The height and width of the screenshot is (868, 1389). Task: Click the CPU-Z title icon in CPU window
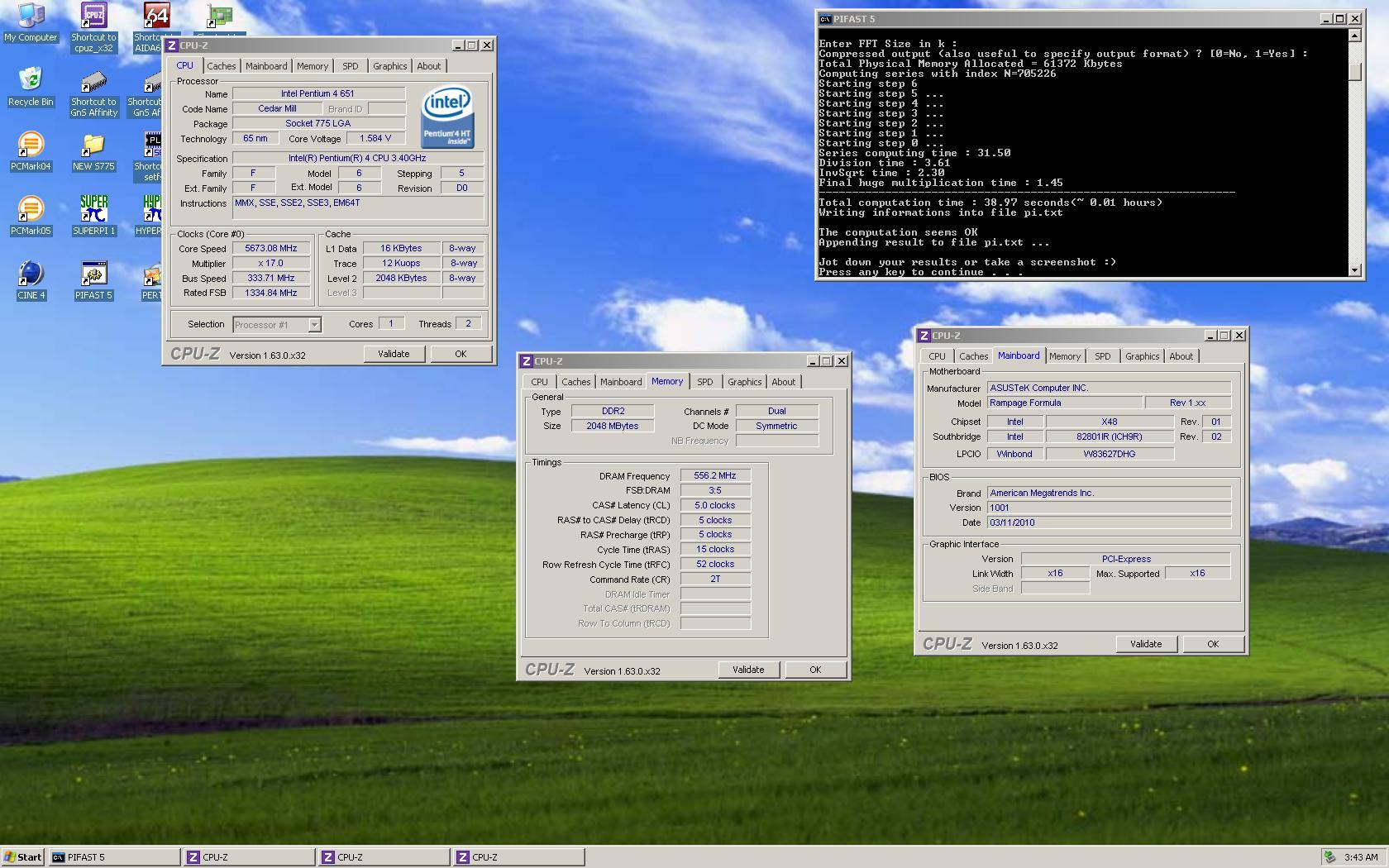coord(172,45)
